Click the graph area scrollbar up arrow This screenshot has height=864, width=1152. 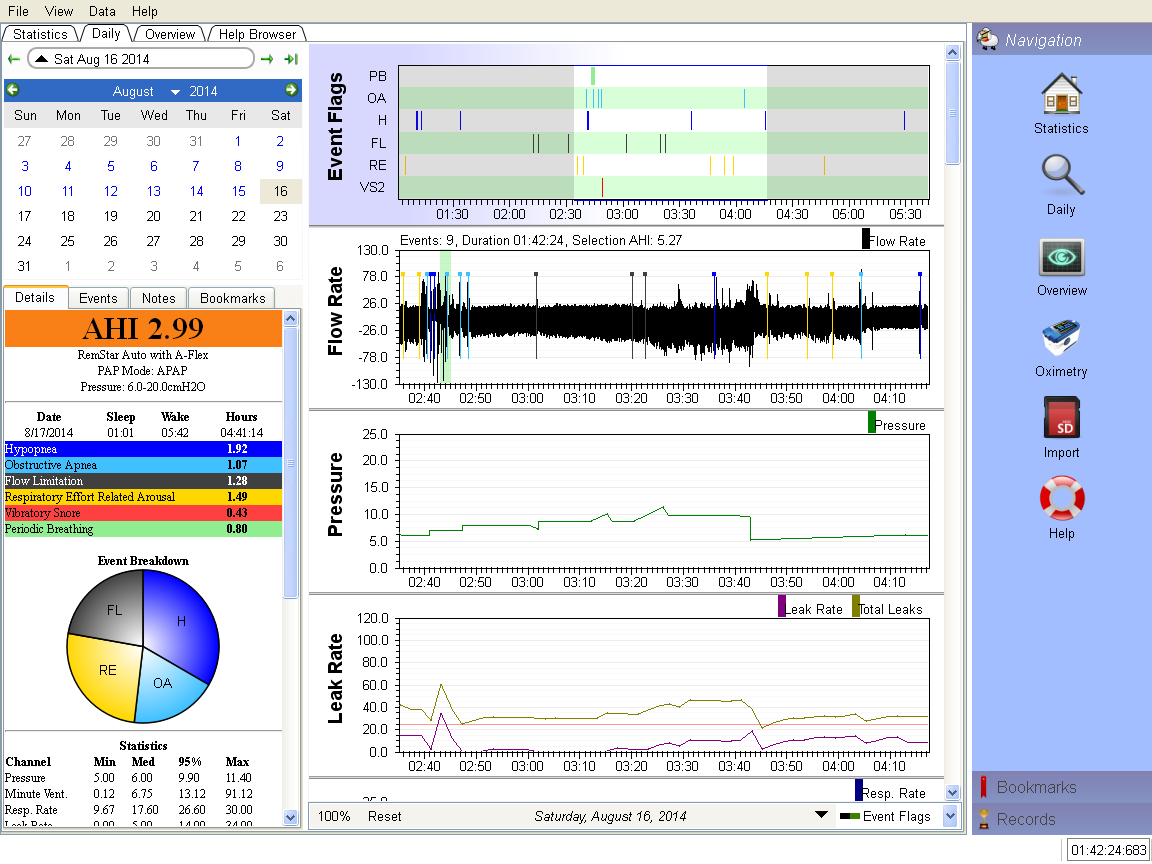[x=952, y=53]
